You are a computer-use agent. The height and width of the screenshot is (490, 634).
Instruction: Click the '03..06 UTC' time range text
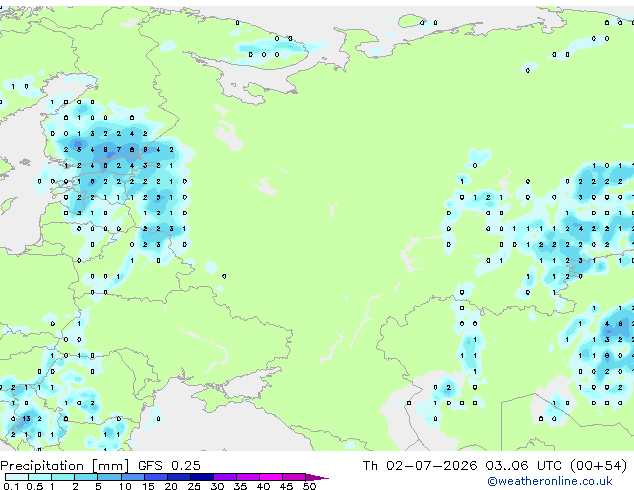[x=524, y=466]
